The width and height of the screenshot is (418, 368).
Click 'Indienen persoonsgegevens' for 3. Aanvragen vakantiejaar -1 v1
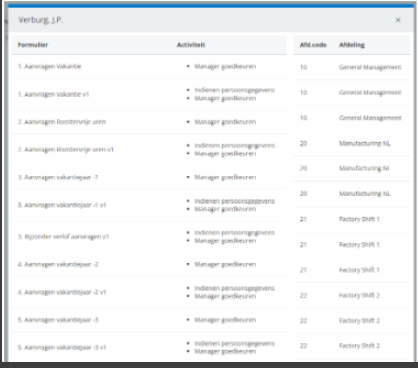235,201
